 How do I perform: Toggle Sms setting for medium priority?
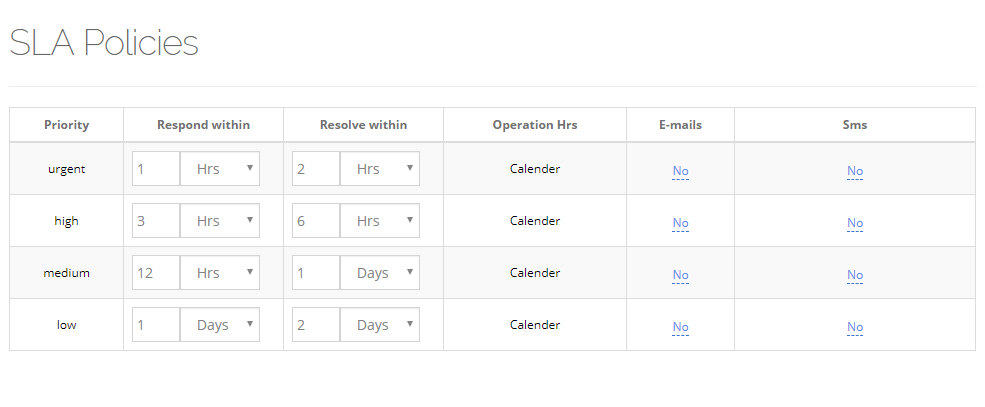pos(855,275)
